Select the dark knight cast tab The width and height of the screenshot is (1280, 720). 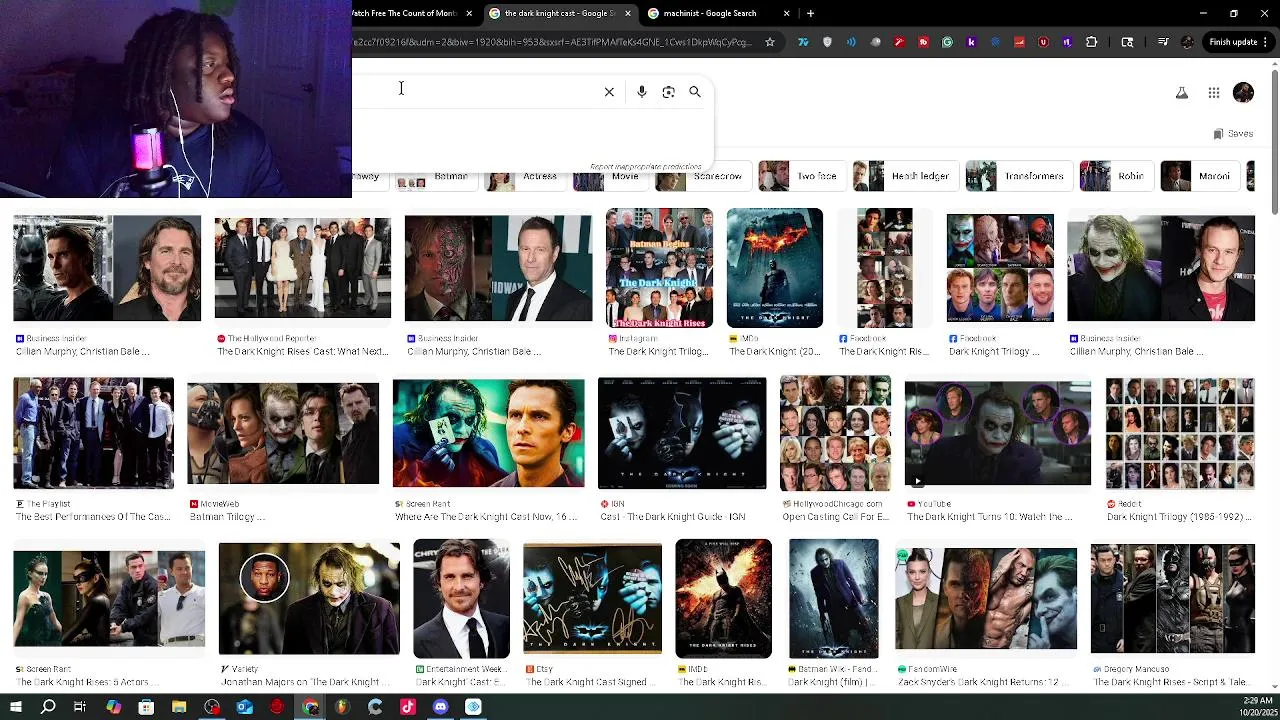click(x=561, y=13)
